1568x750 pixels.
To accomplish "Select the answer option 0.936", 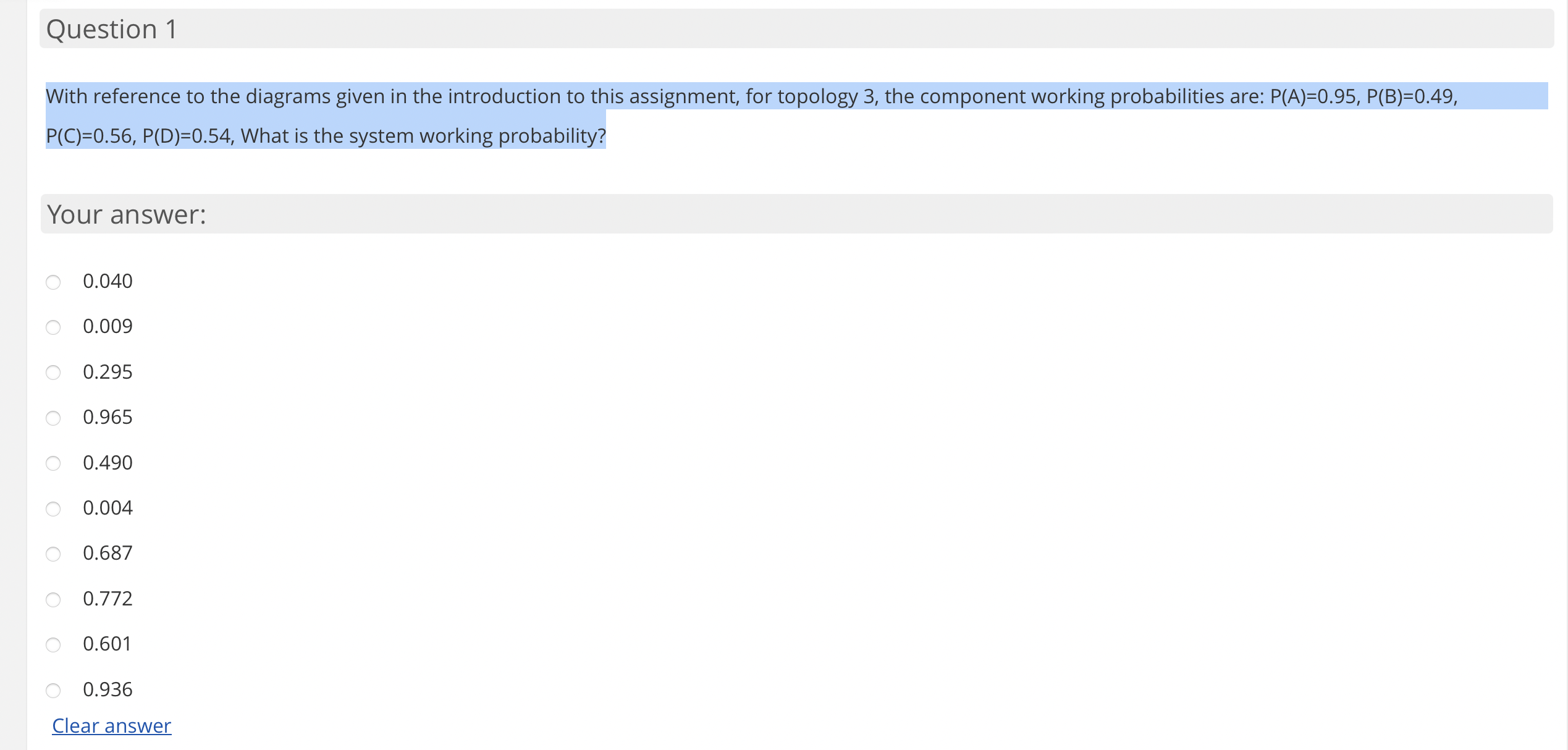I will coord(53,690).
